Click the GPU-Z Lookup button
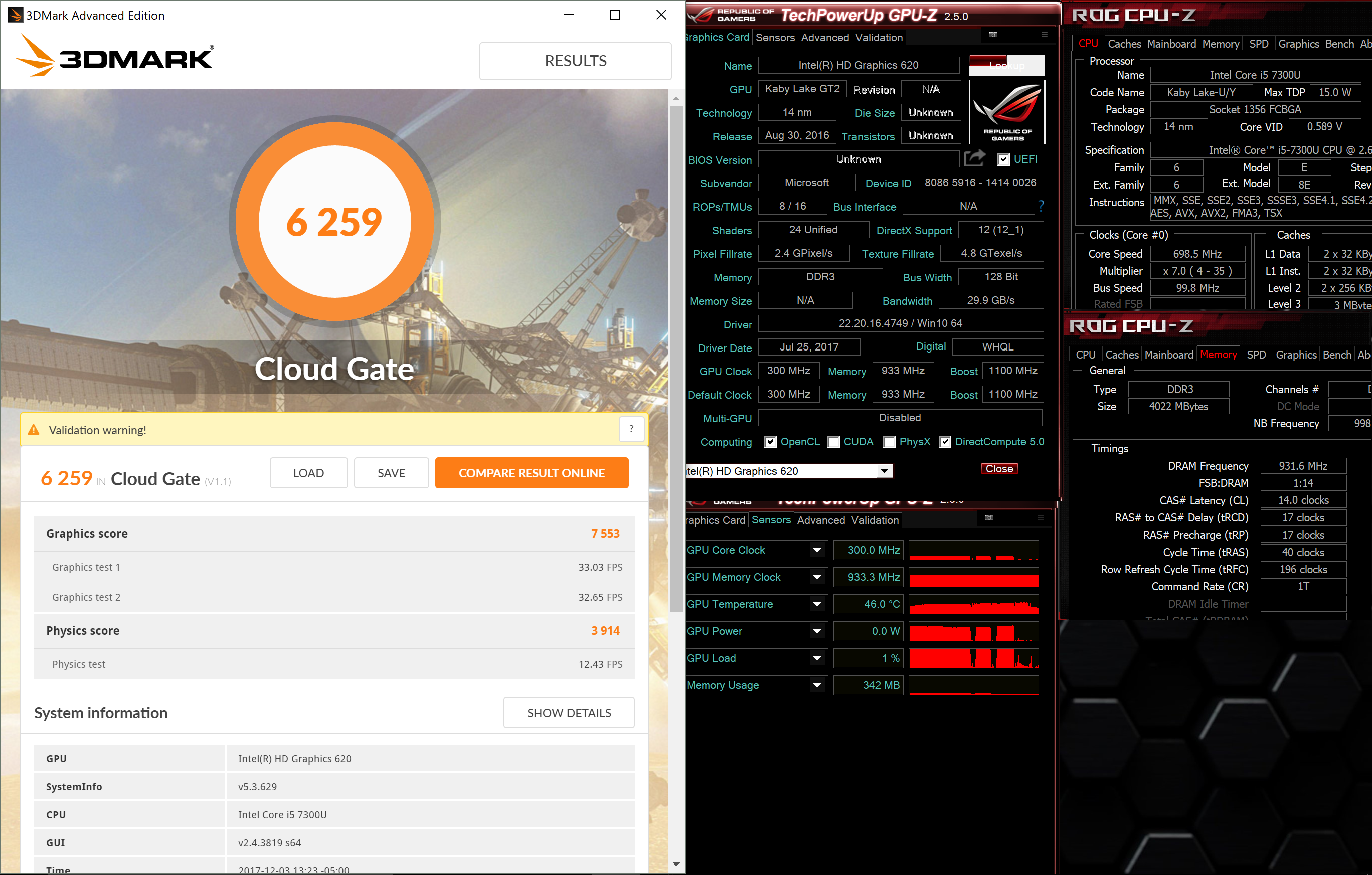 point(1007,65)
